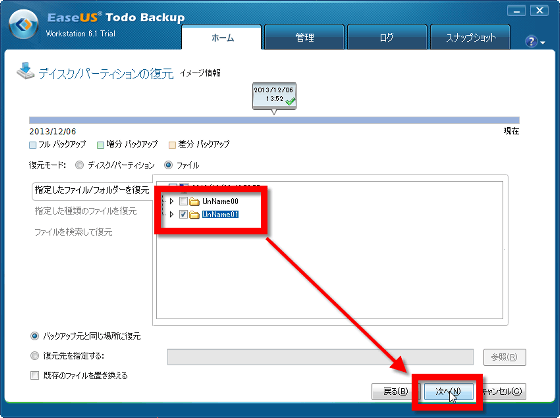Click the blue backup timeline bar
The height and width of the screenshot is (418, 560).
click(x=274, y=120)
